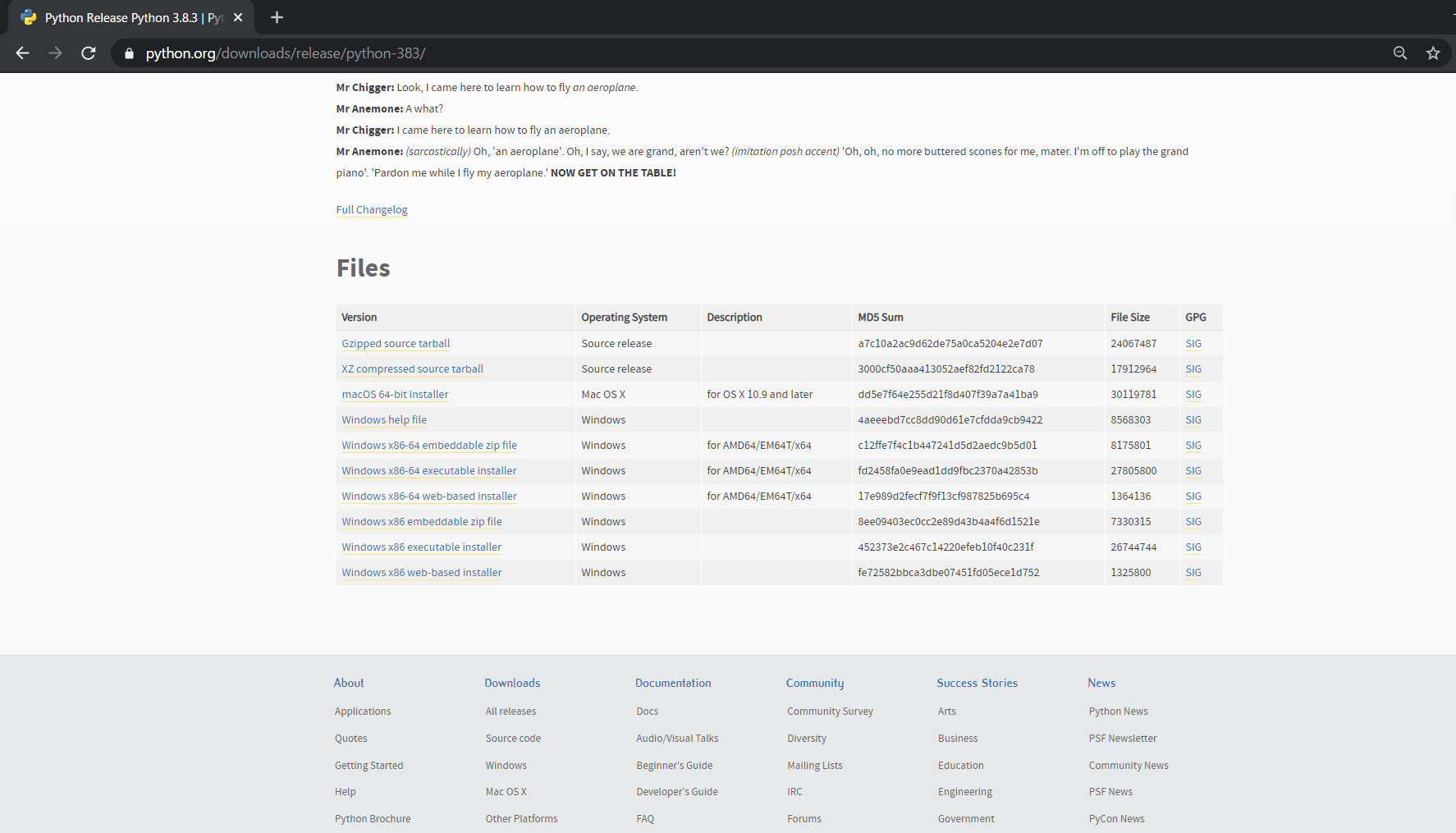Download Windows x86 embeddable zip file
Viewport: 1456px width, 833px height.
click(422, 522)
